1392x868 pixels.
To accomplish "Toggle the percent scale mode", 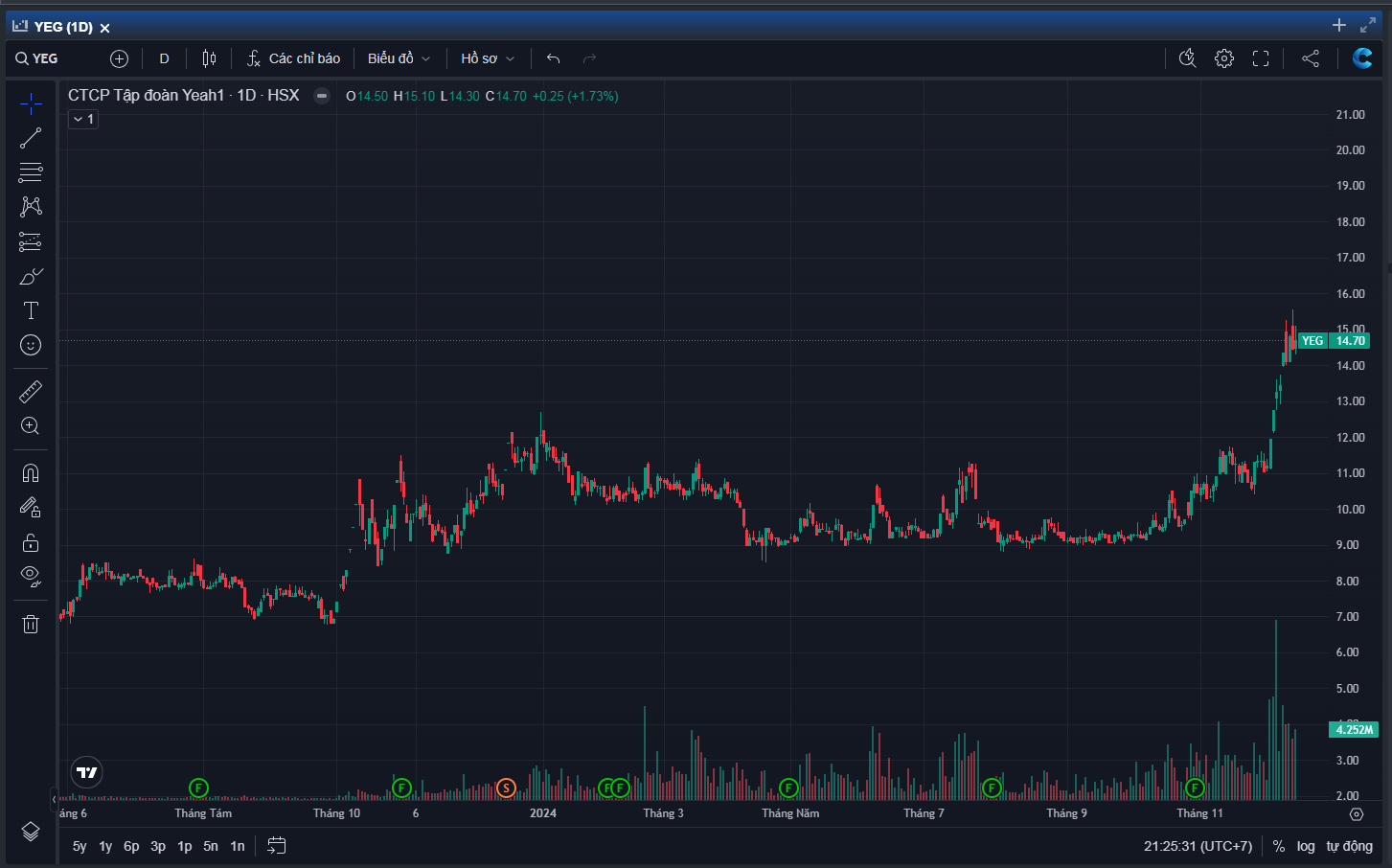I will [1279, 846].
